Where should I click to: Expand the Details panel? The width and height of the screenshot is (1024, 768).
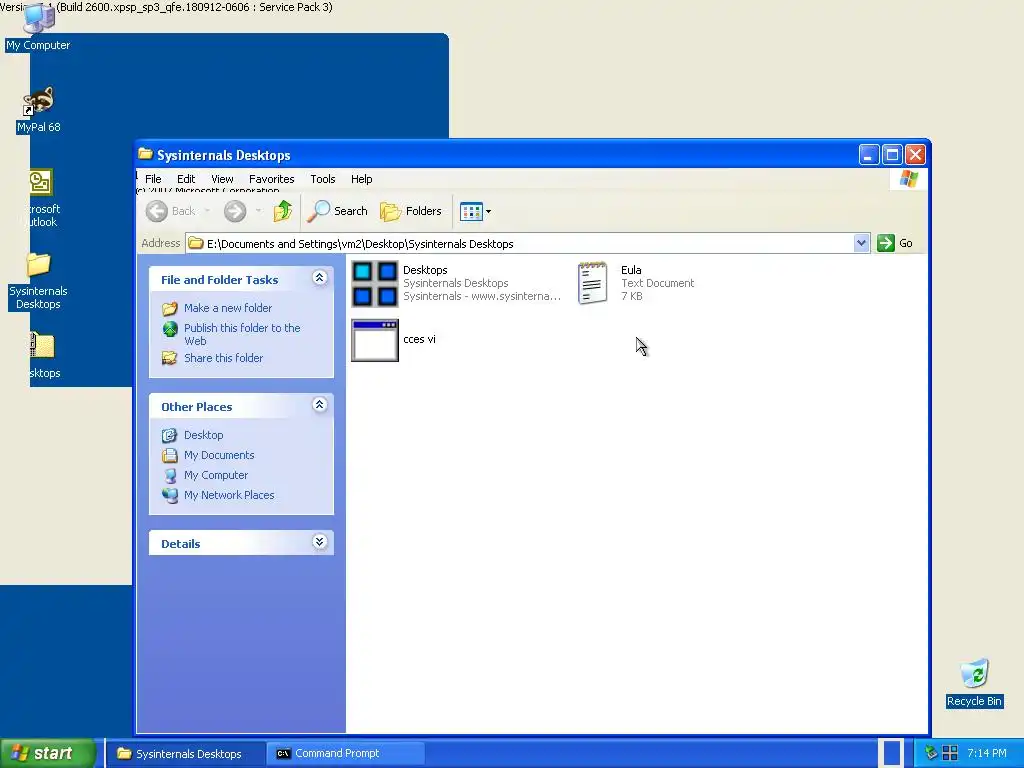click(319, 542)
